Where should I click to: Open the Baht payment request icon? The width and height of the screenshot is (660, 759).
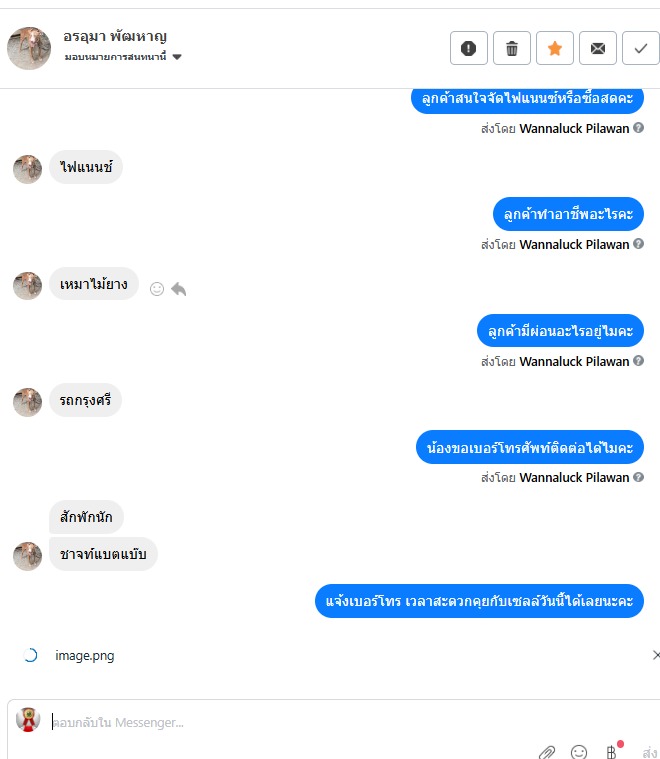612,751
